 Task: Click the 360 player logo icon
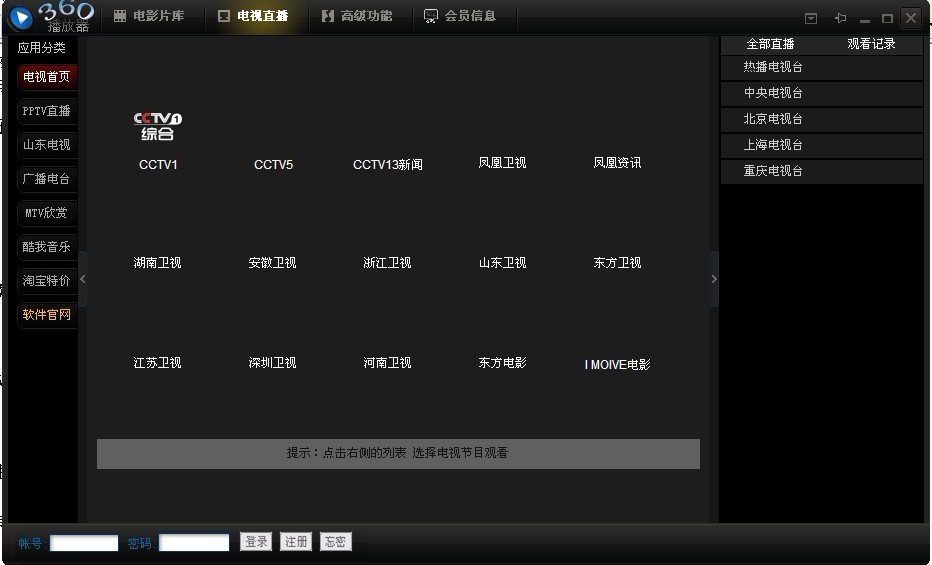[x=21, y=17]
